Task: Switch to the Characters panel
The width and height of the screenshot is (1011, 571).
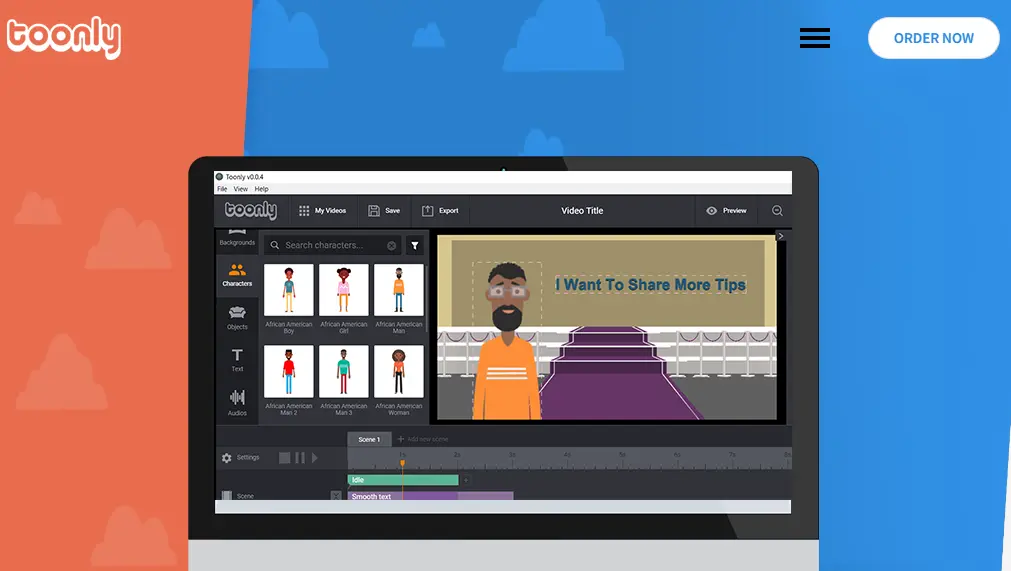Action: 237,275
